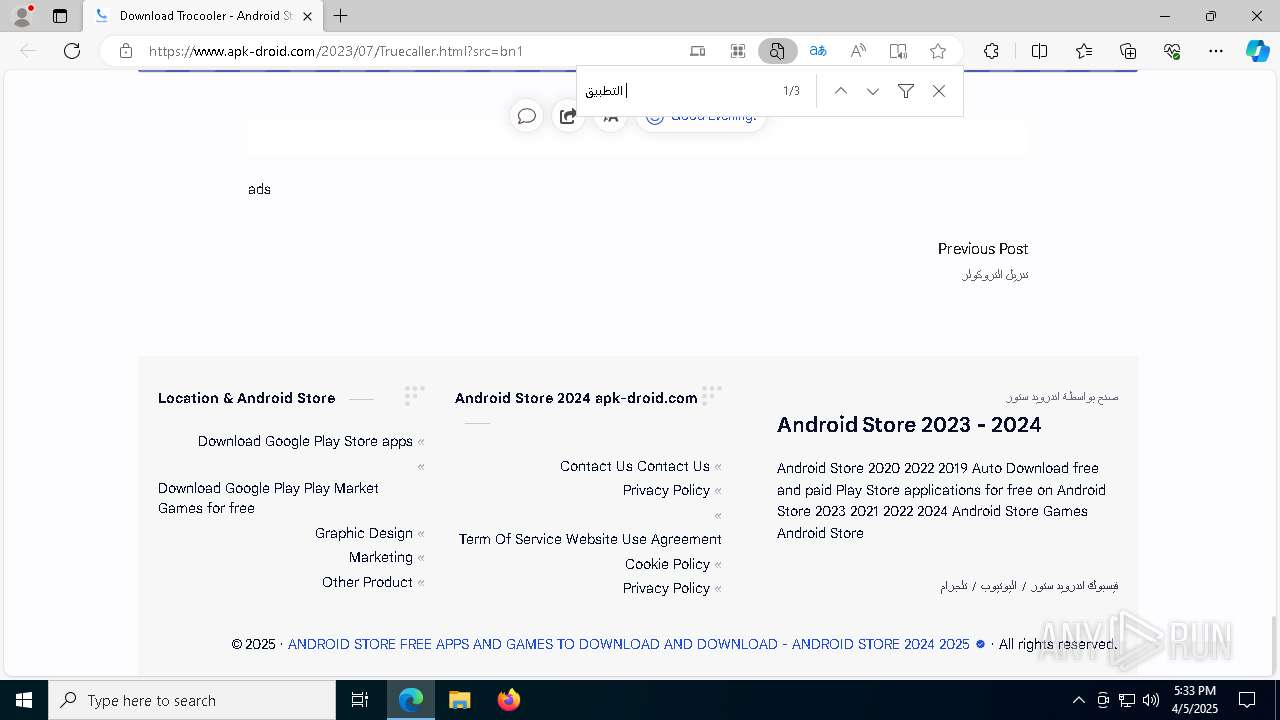Viewport: 1280px width, 720px height.
Task: Launch Firefox from taskbar
Action: coord(508,700)
